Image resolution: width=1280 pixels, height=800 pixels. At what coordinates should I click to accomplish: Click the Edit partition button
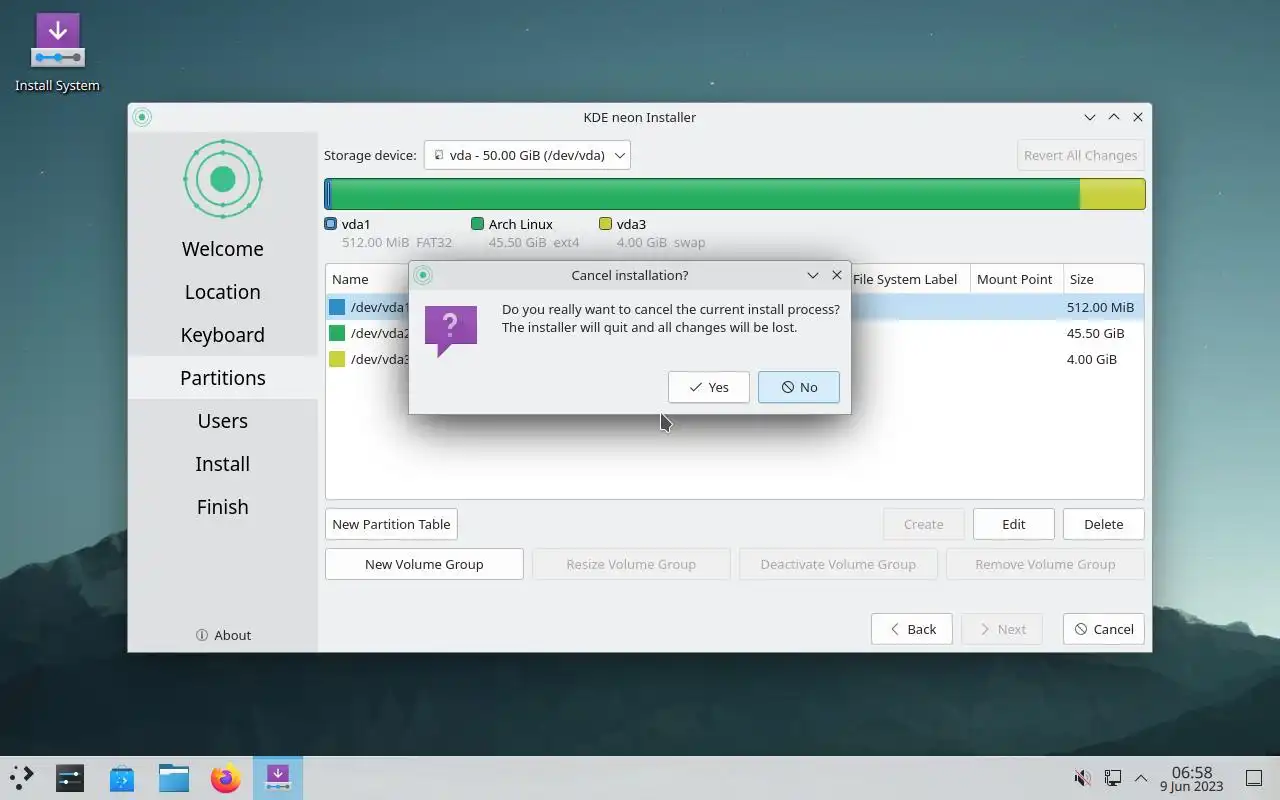coord(1014,524)
